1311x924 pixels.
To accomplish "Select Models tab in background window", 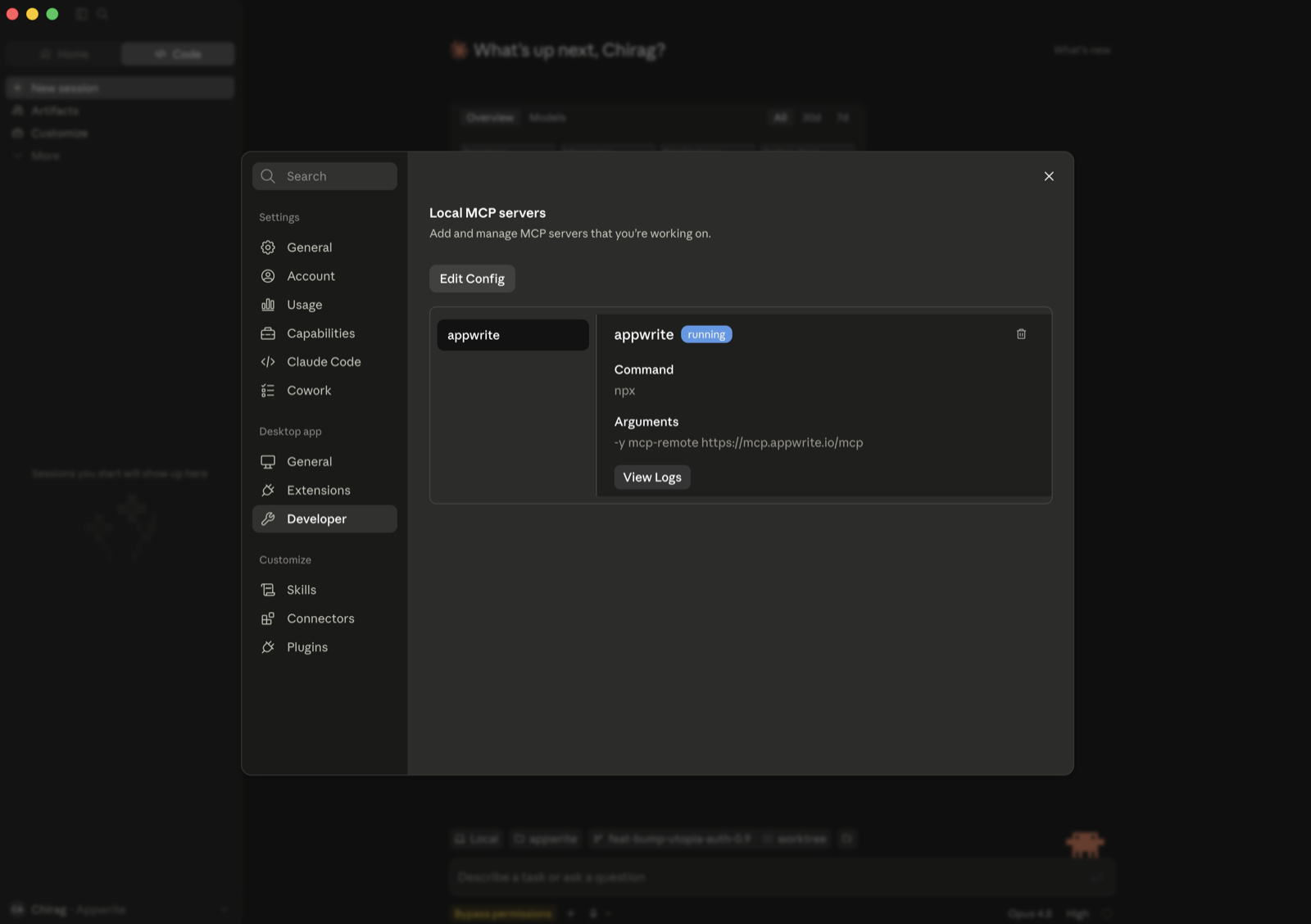I will coord(547,118).
